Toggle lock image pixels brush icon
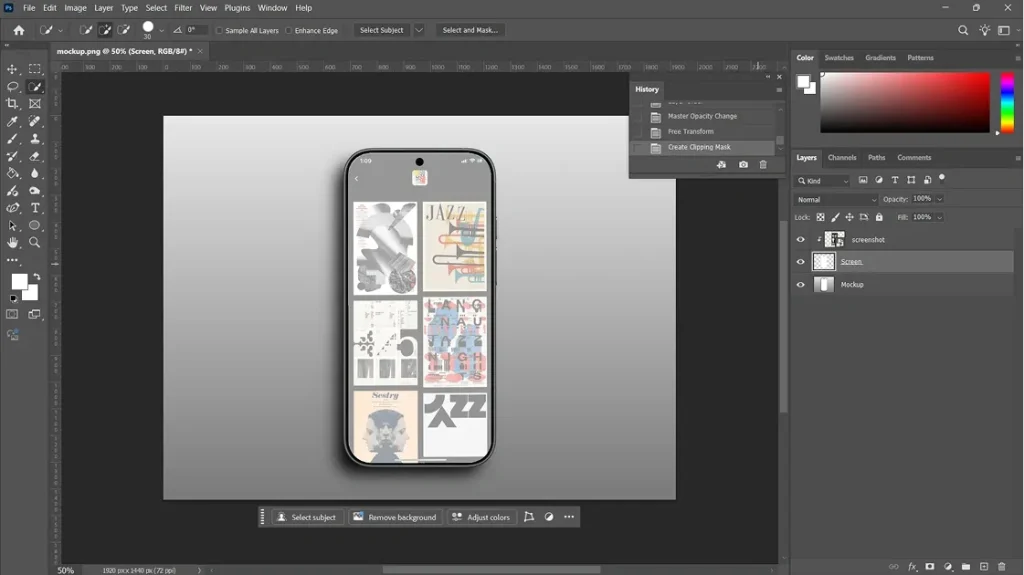The height and width of the screenshot is (575, 1024). (835, 217)
